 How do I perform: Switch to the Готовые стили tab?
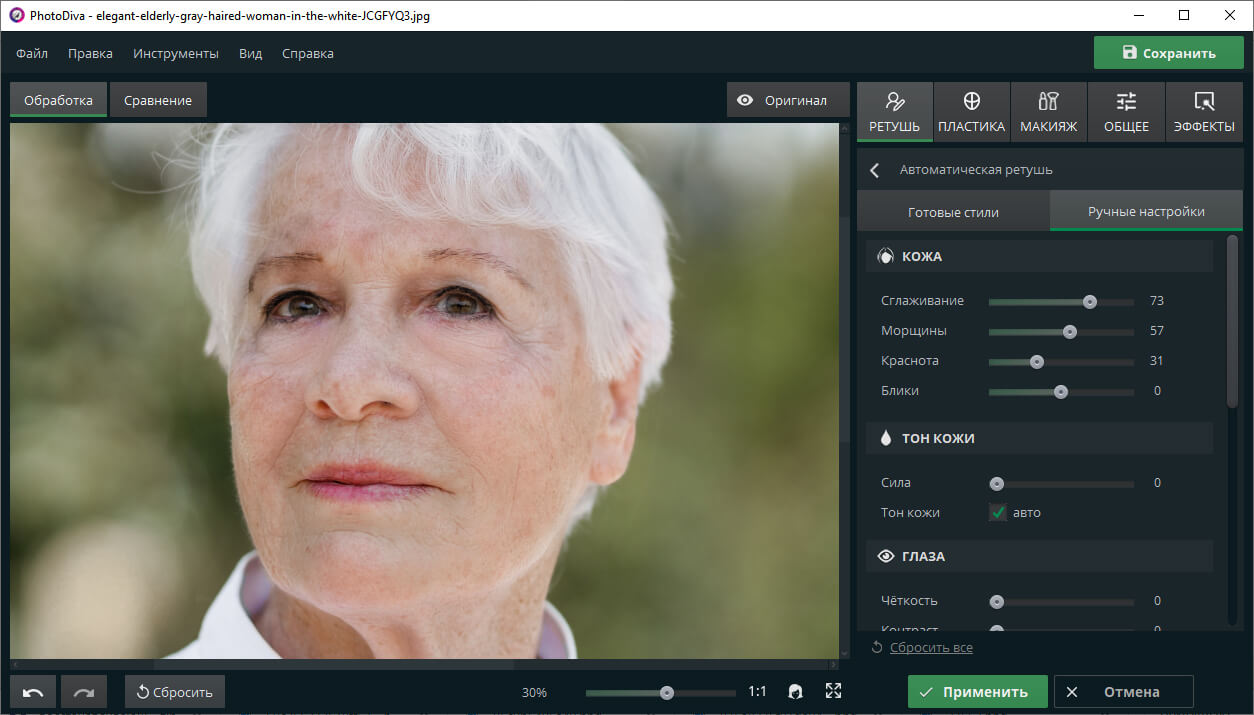(x=953, y=212)
